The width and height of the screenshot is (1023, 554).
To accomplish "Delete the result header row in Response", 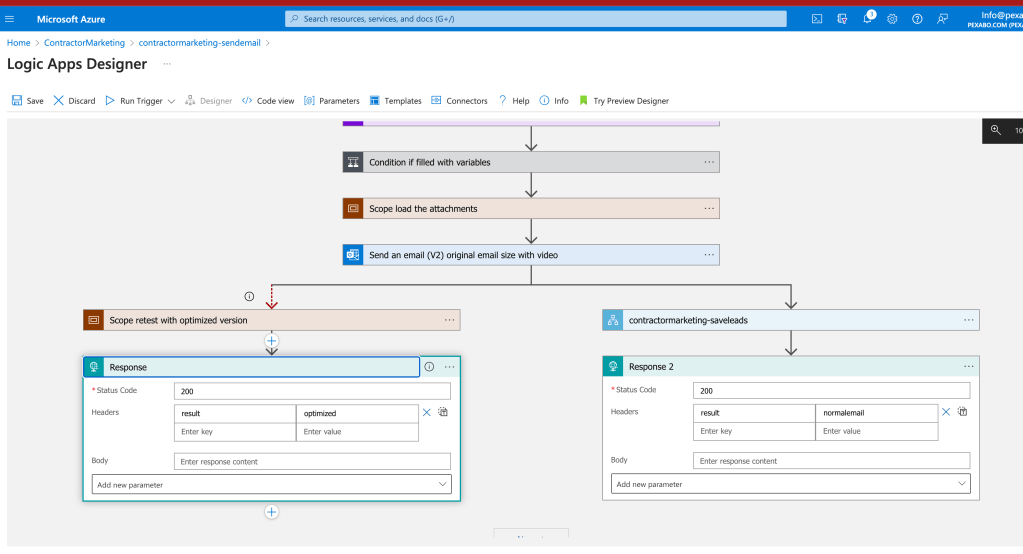I will pos(426,412).
